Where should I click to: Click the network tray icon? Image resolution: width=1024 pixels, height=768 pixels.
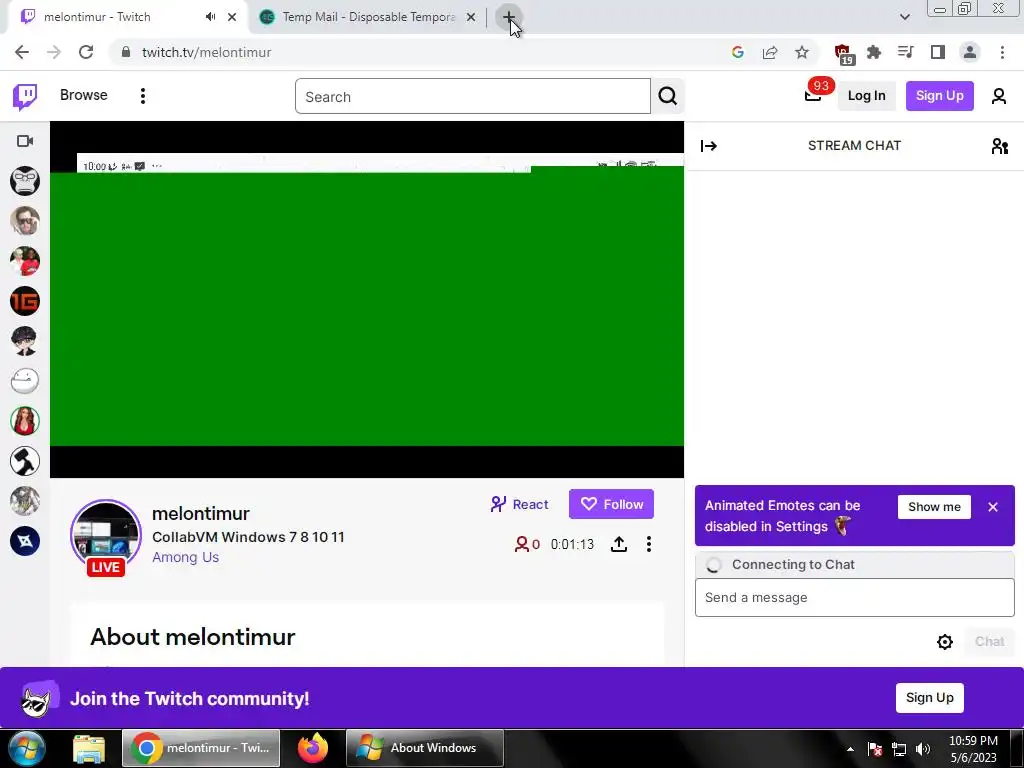(899, 749)
